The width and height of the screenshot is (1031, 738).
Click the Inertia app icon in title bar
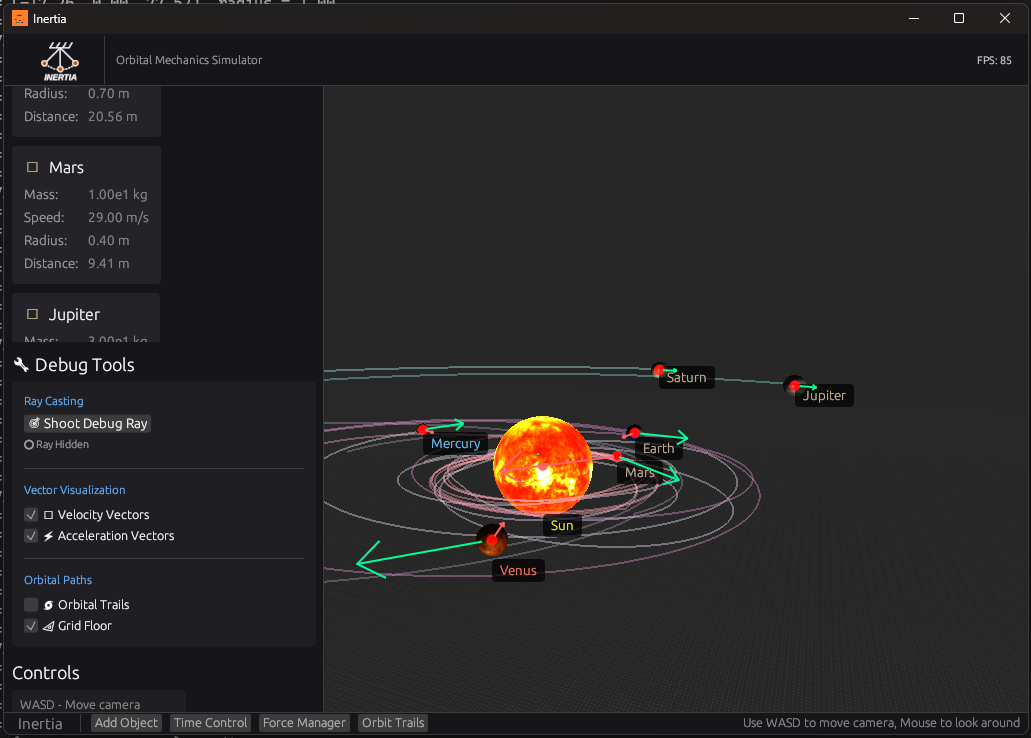click(x=20, y=18)
